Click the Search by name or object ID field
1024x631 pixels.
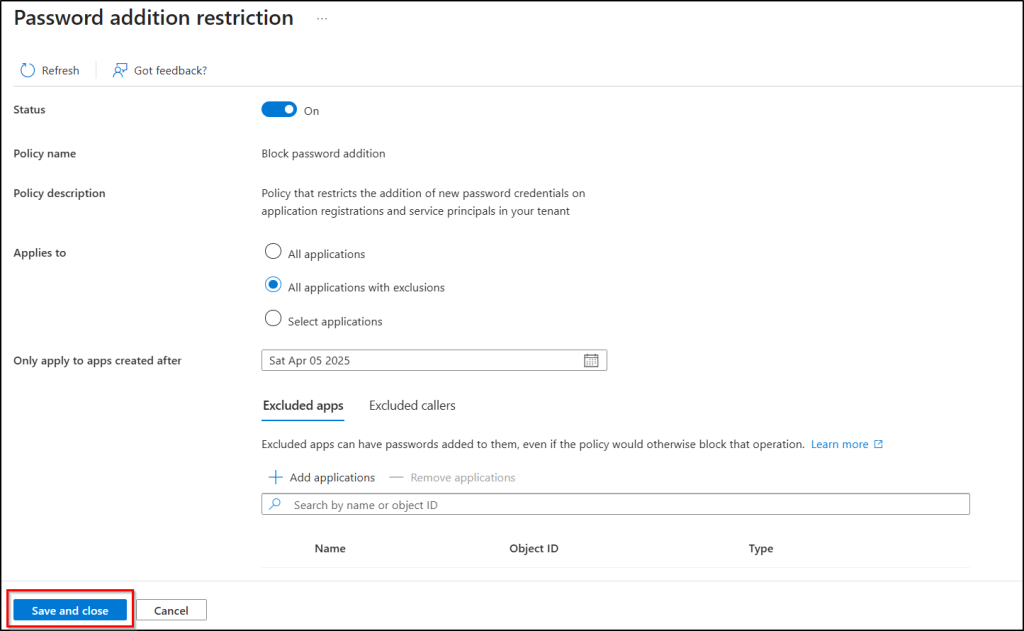(x=620, y=505)
